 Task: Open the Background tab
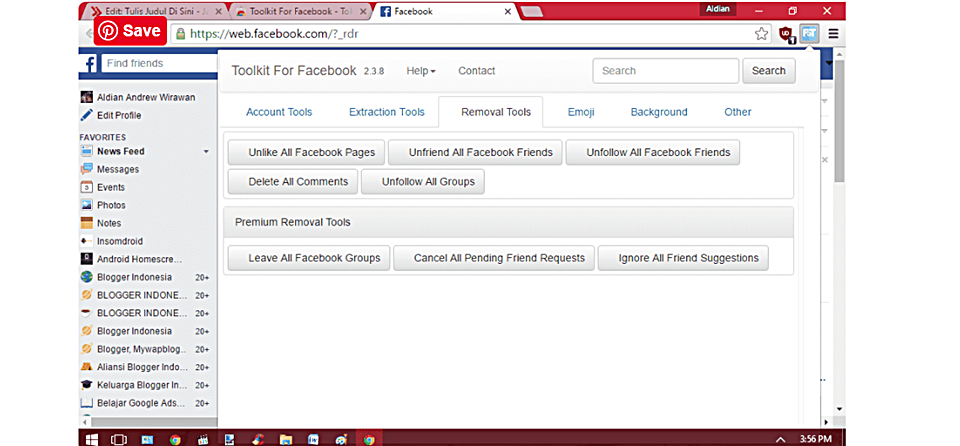point(659,112)
